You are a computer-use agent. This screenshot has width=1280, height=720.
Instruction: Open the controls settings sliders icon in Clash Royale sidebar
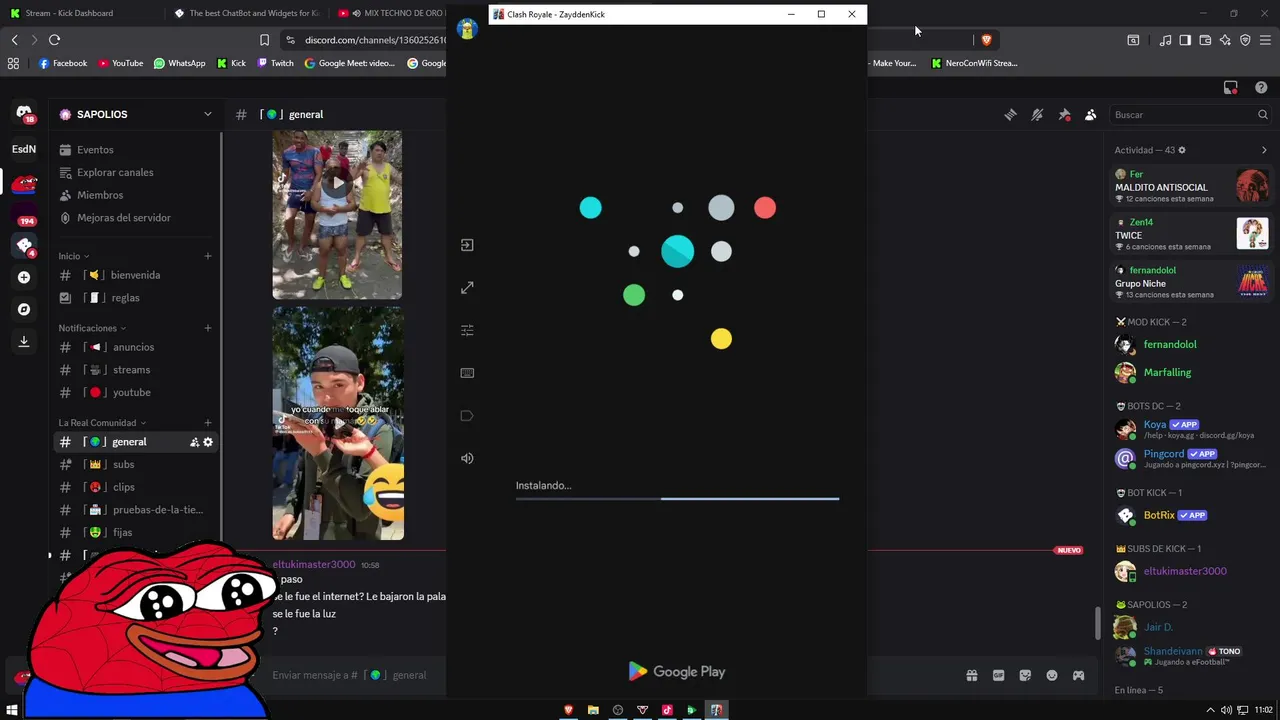[467, 330]
